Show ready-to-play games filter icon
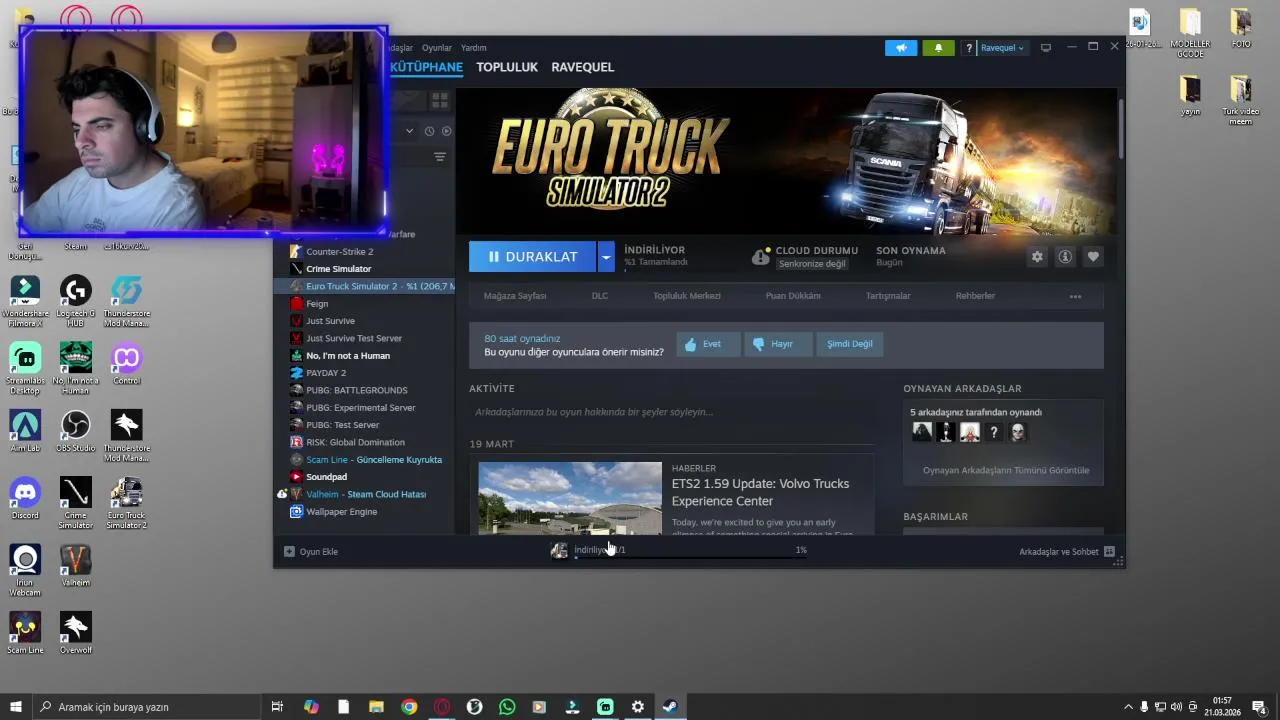1280x720 pixels. tap(446, 131)
